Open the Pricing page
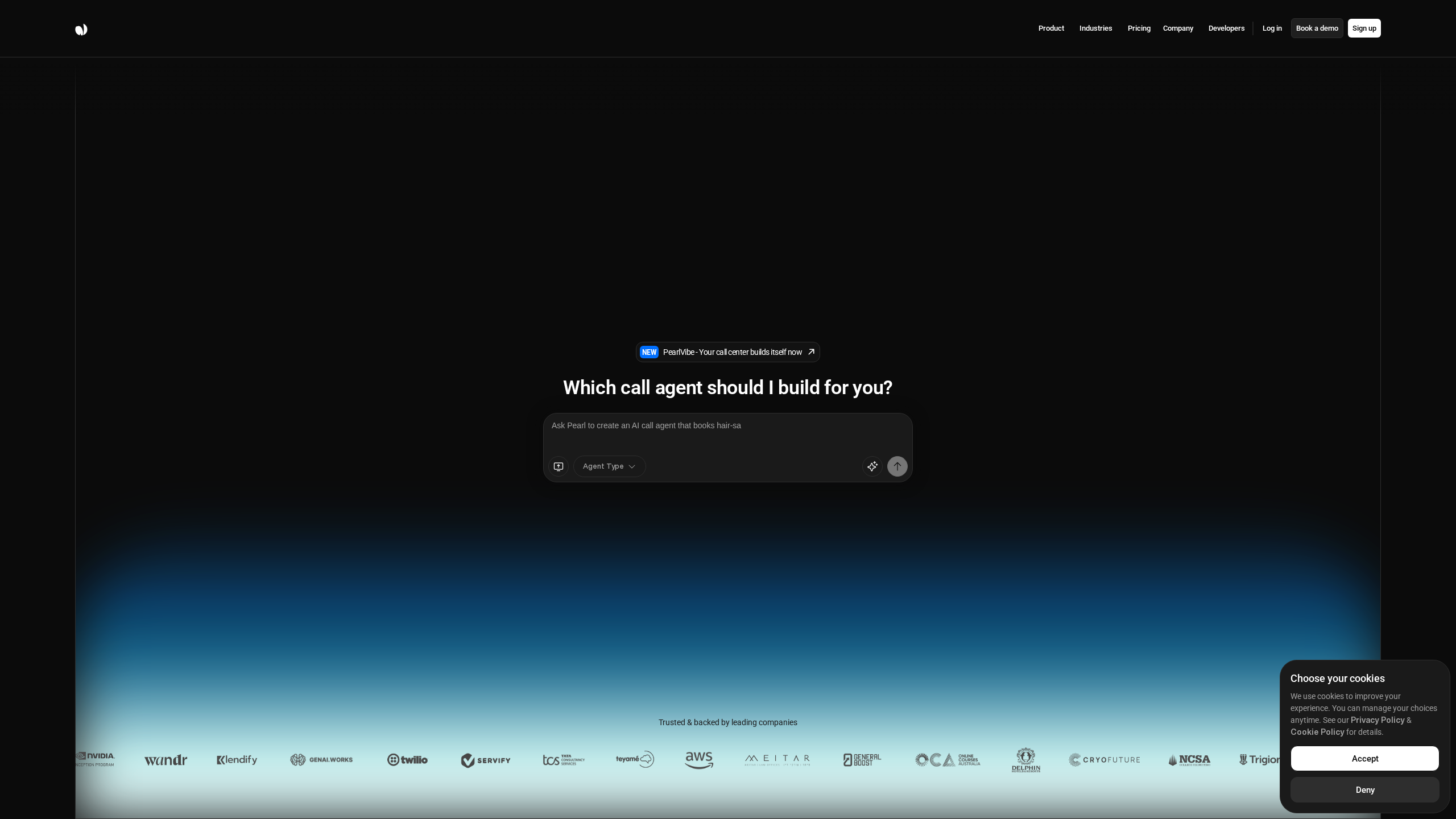Viewport: 1456px width, 819px height. coord(1139,28)
